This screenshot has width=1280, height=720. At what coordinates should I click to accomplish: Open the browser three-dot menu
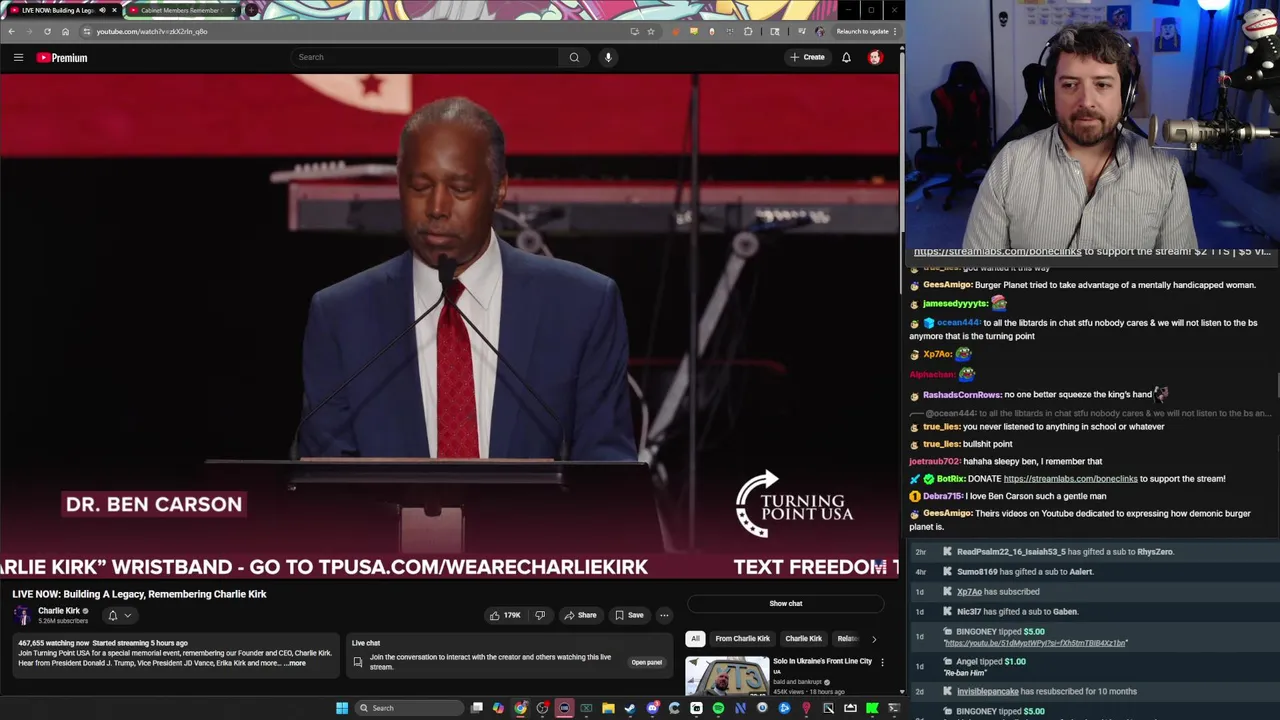(x=895, y=31)
